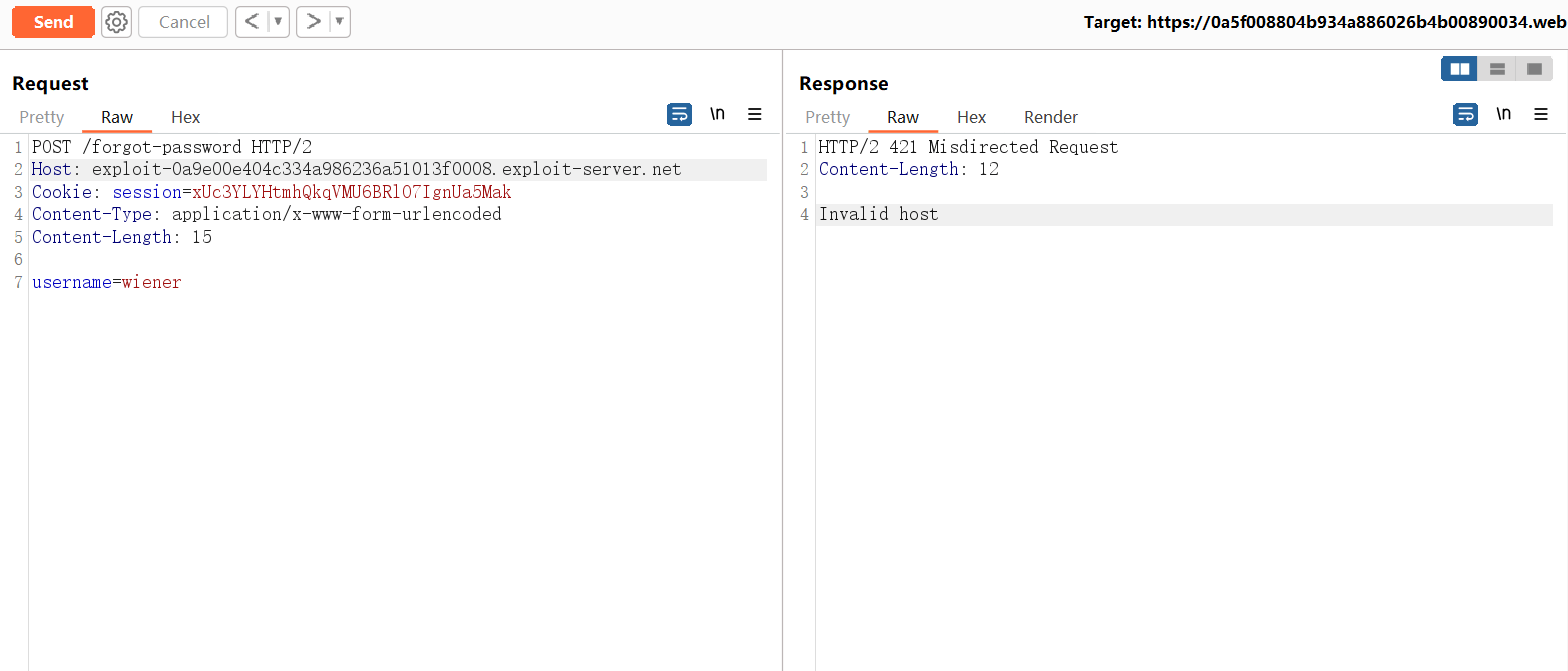The image size is (1568, 671).
Task: Select the Response Raw tab
Action: [903, 117]
